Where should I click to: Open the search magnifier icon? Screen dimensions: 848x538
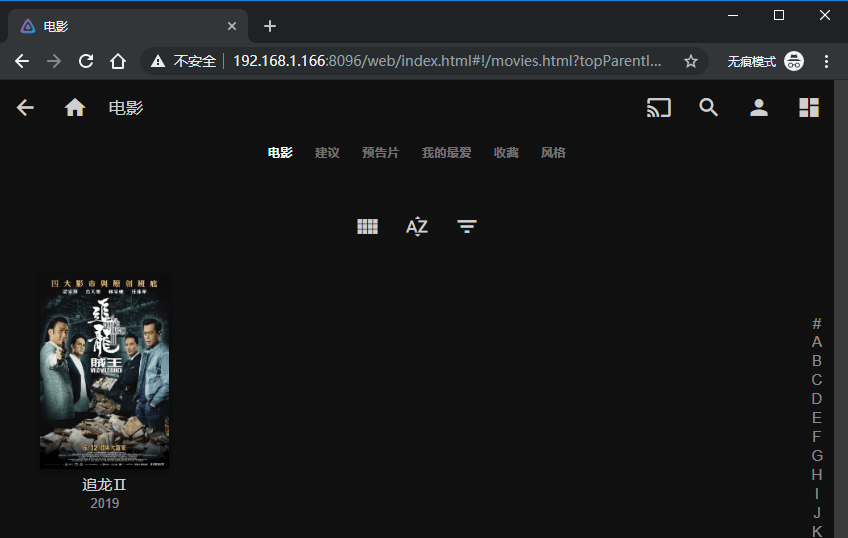pyautogui.click(x=709, y=108)
